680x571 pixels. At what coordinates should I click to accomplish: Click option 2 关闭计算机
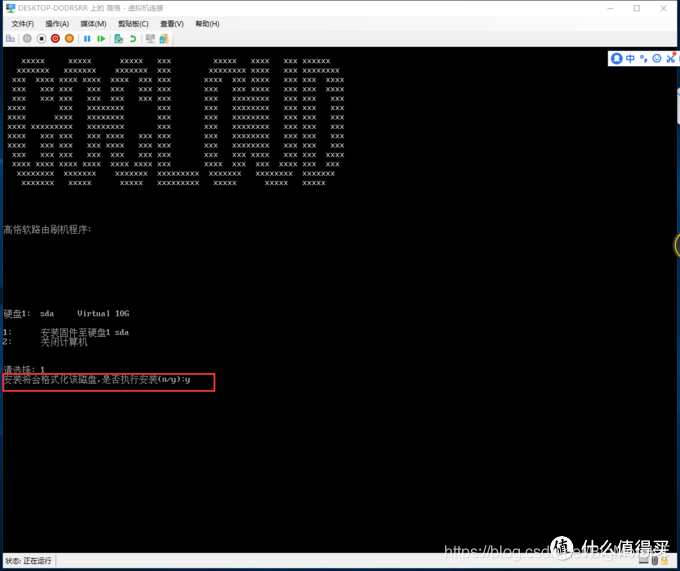pyautogui.click(x=45, y=342)
